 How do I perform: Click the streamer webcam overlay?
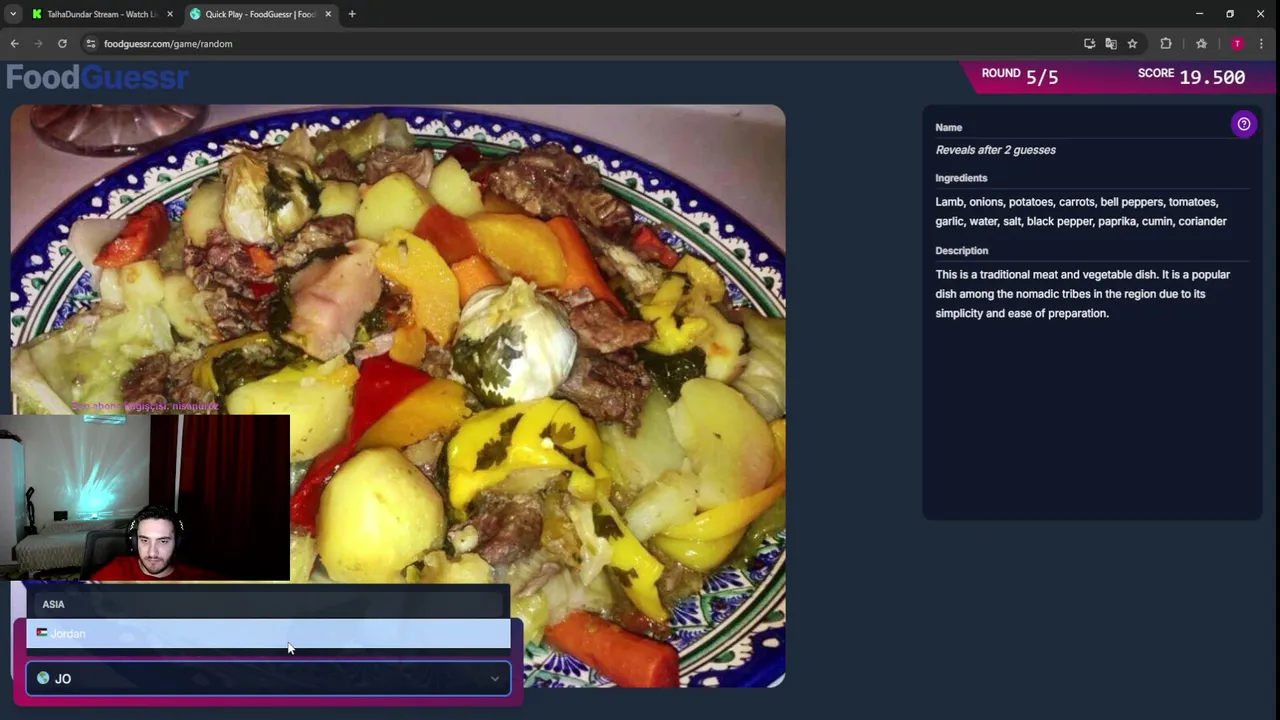pyautogui.click(x=145, y=498)
